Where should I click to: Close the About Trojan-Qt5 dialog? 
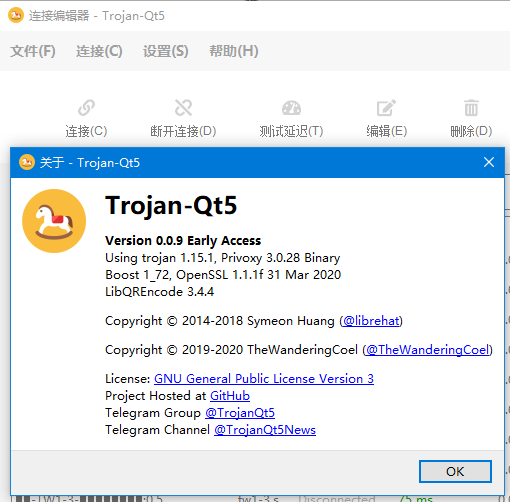[x=489, y=162]
